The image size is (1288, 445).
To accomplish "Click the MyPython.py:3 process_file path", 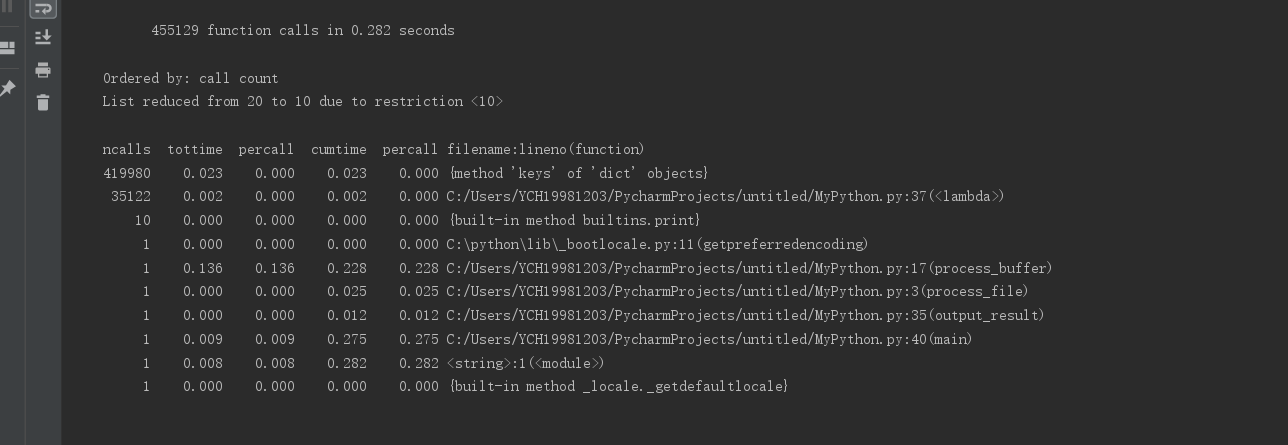I will pyautogui.click(x=737, y=292).
